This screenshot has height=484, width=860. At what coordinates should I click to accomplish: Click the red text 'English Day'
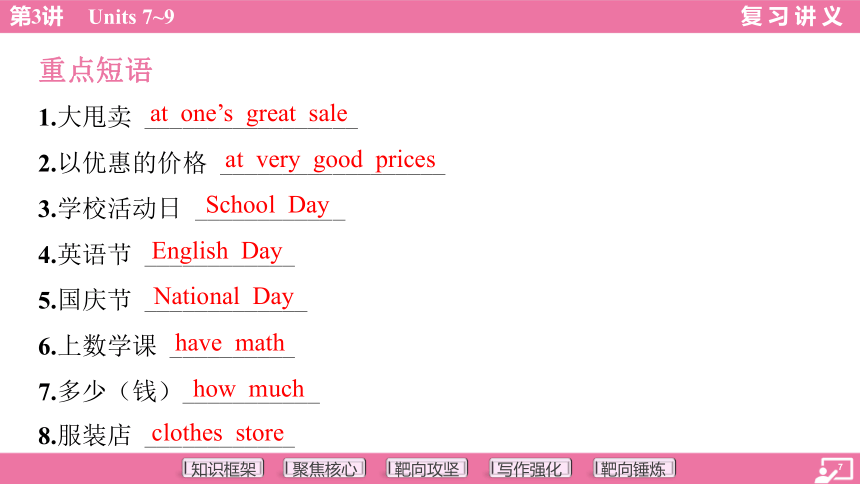(x=217, y=251)
